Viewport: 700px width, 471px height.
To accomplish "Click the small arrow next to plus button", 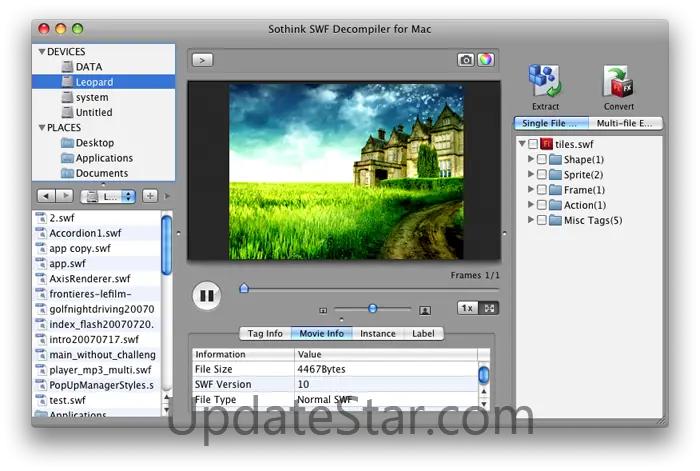I will pyautogui.click(x=167, y=196).
